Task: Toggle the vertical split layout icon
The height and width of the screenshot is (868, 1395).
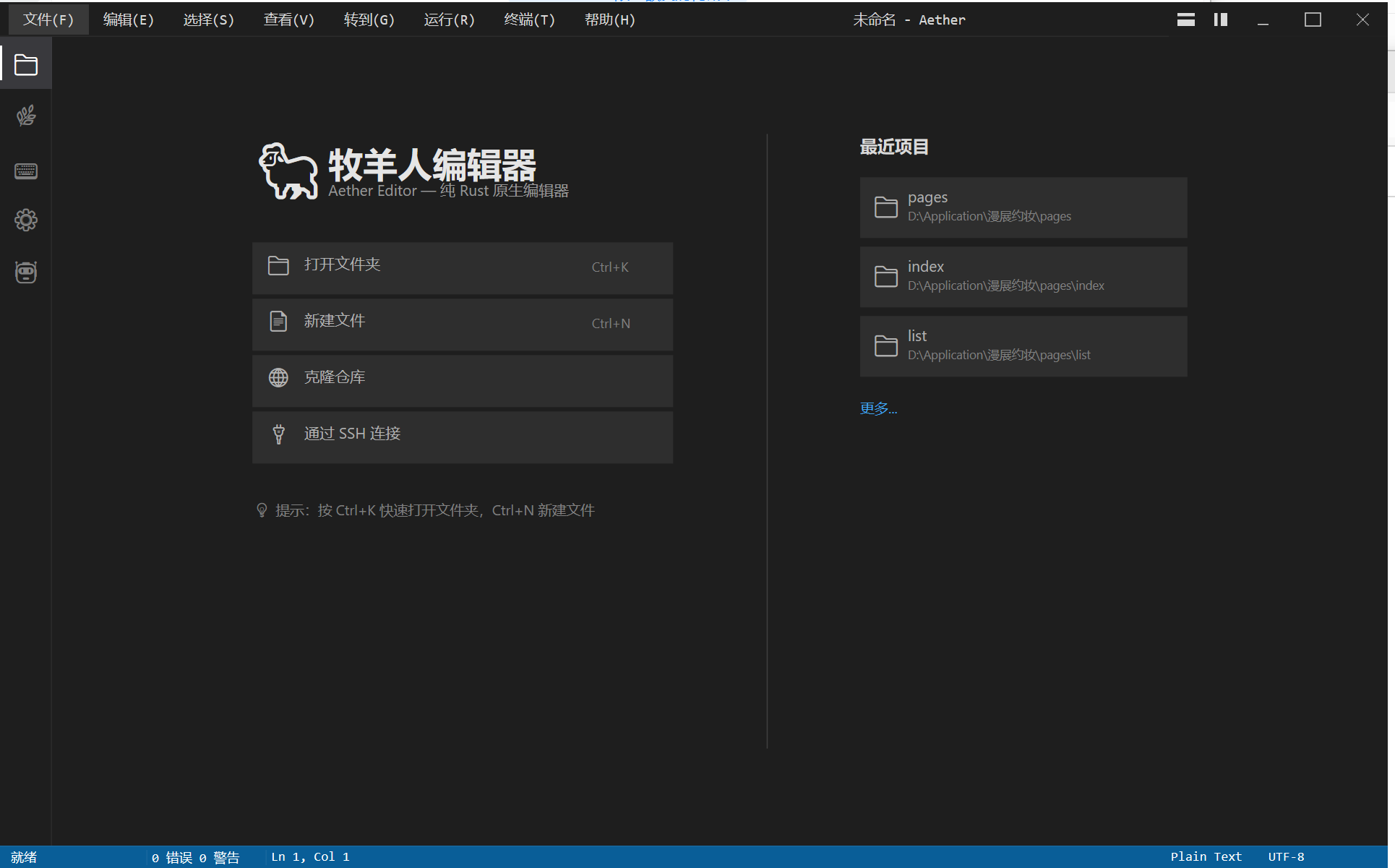Action: [1221, 20]
